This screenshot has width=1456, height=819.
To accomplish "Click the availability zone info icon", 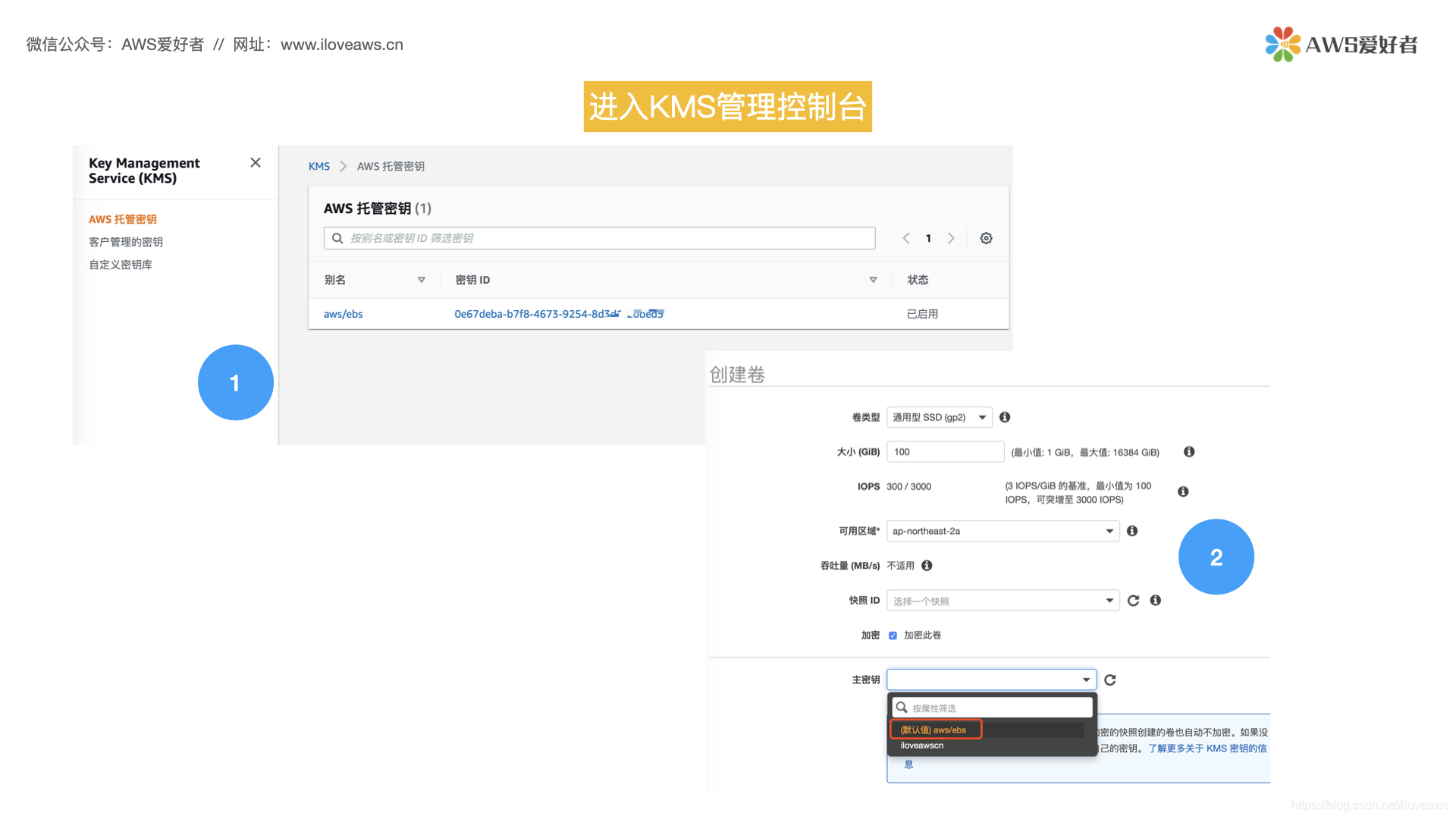I will coord(1132,531).
